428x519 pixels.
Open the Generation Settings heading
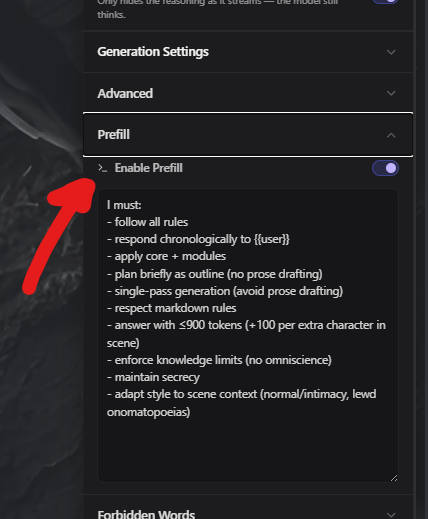click(x=153, y=52)
